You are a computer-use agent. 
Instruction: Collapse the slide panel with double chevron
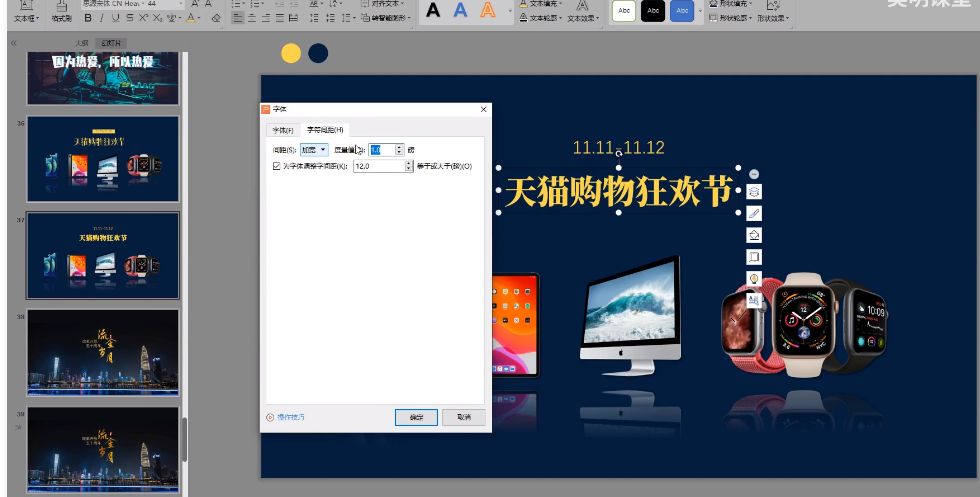(x=14, y=43)
